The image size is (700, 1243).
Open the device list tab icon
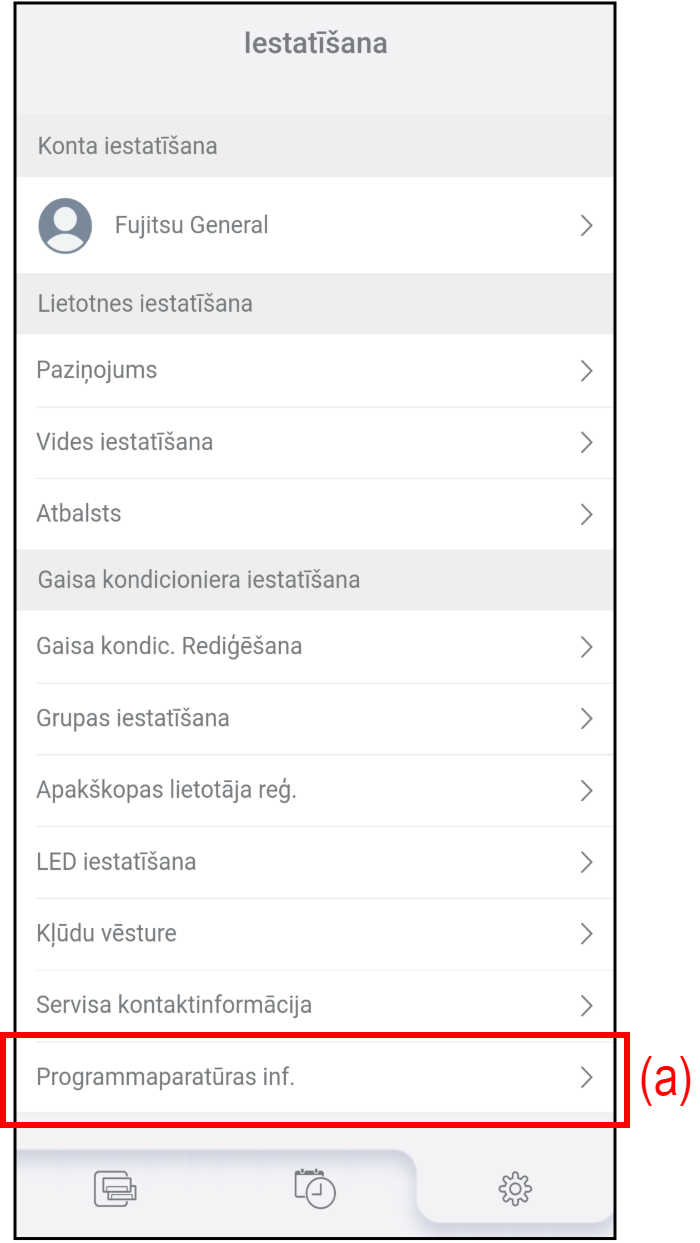click(115, 1189)
